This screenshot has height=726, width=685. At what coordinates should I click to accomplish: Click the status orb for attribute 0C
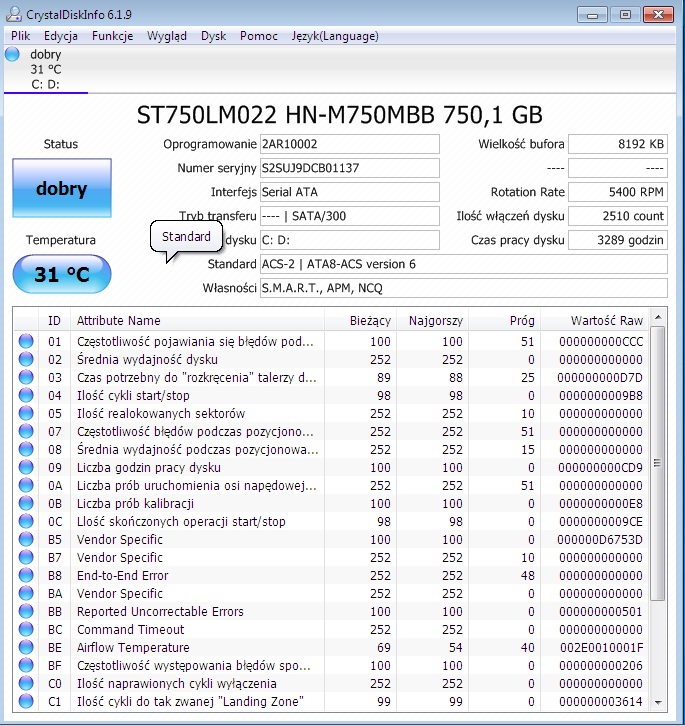pyautogui.click(x=26, y=521)
